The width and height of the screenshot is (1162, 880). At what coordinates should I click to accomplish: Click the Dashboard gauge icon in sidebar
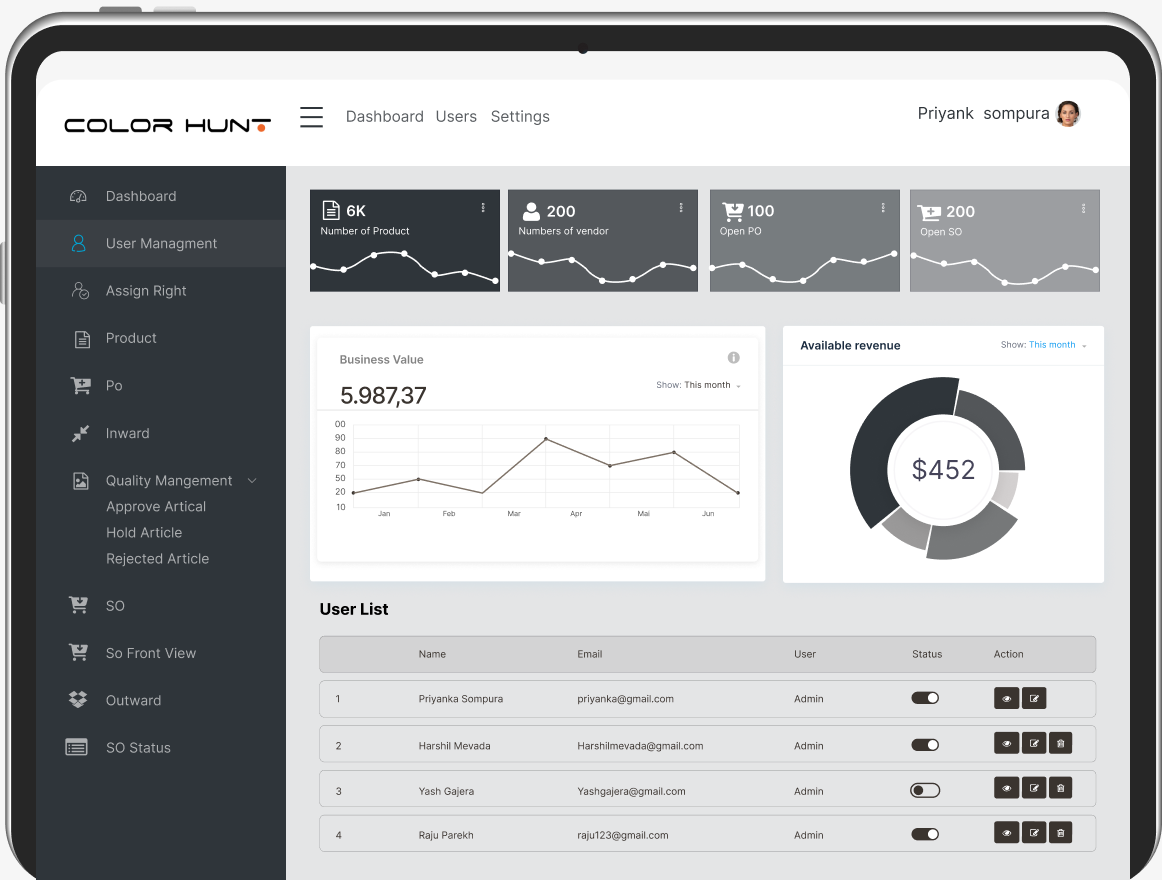pyautogui.click(x=79, y=196)
